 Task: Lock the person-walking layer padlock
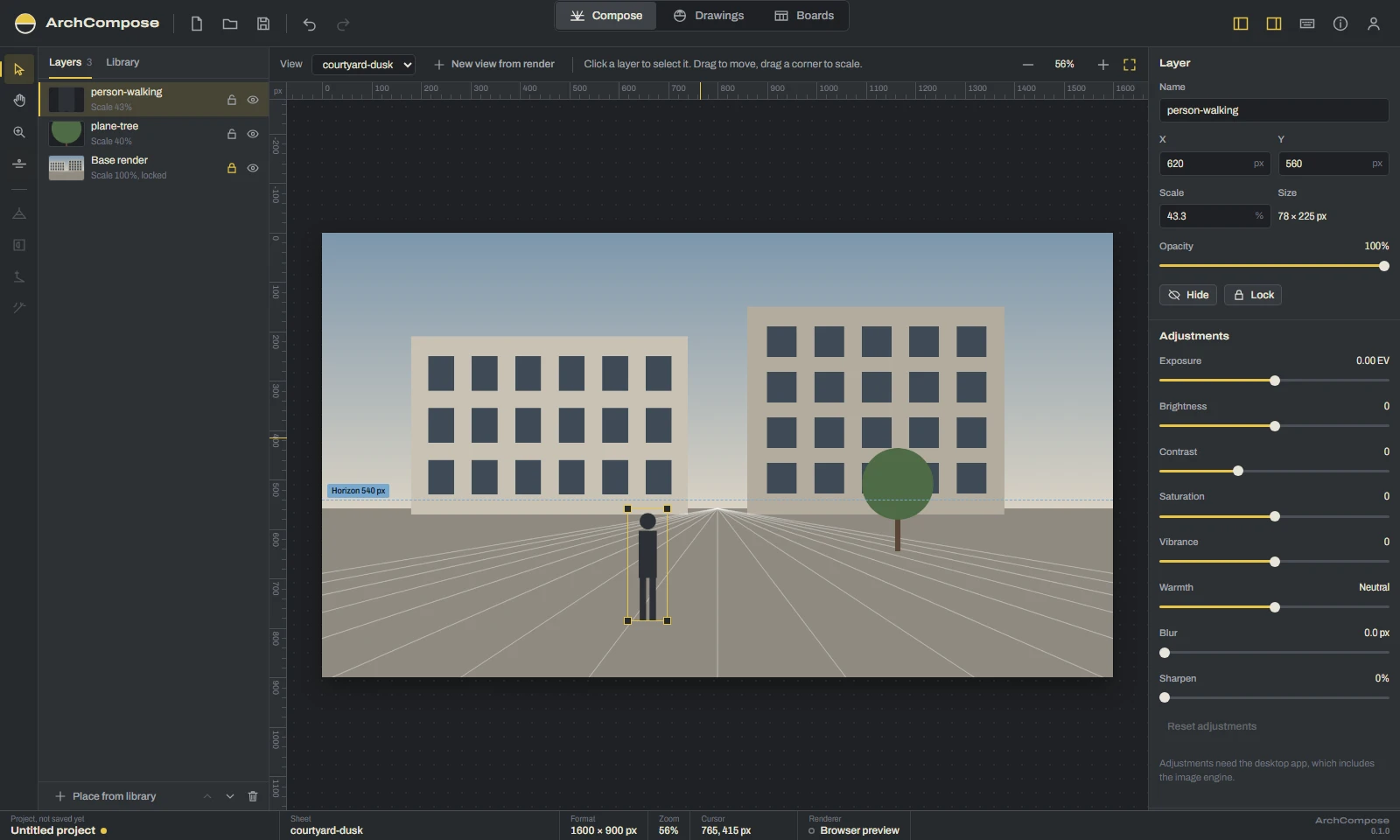pos(232,100)
